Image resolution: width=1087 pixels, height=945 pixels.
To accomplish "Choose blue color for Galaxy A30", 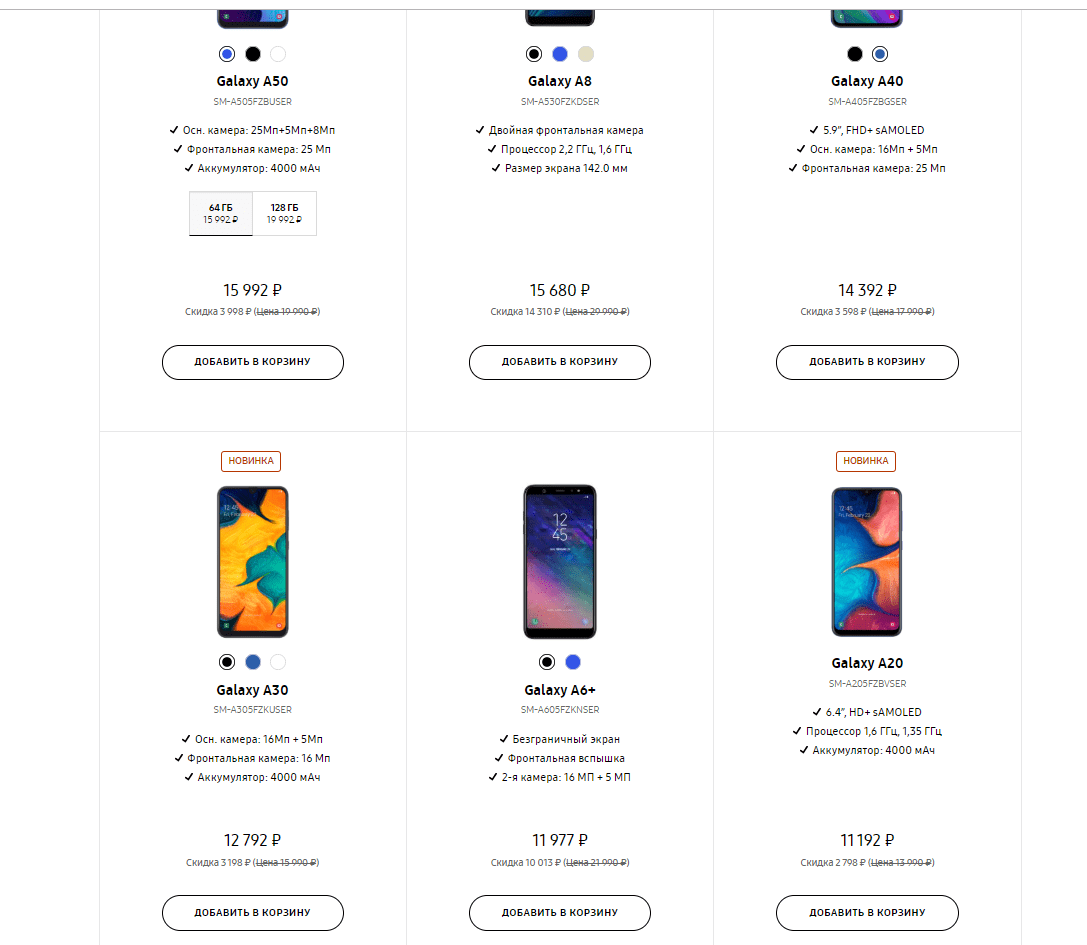I will [253, 662].
